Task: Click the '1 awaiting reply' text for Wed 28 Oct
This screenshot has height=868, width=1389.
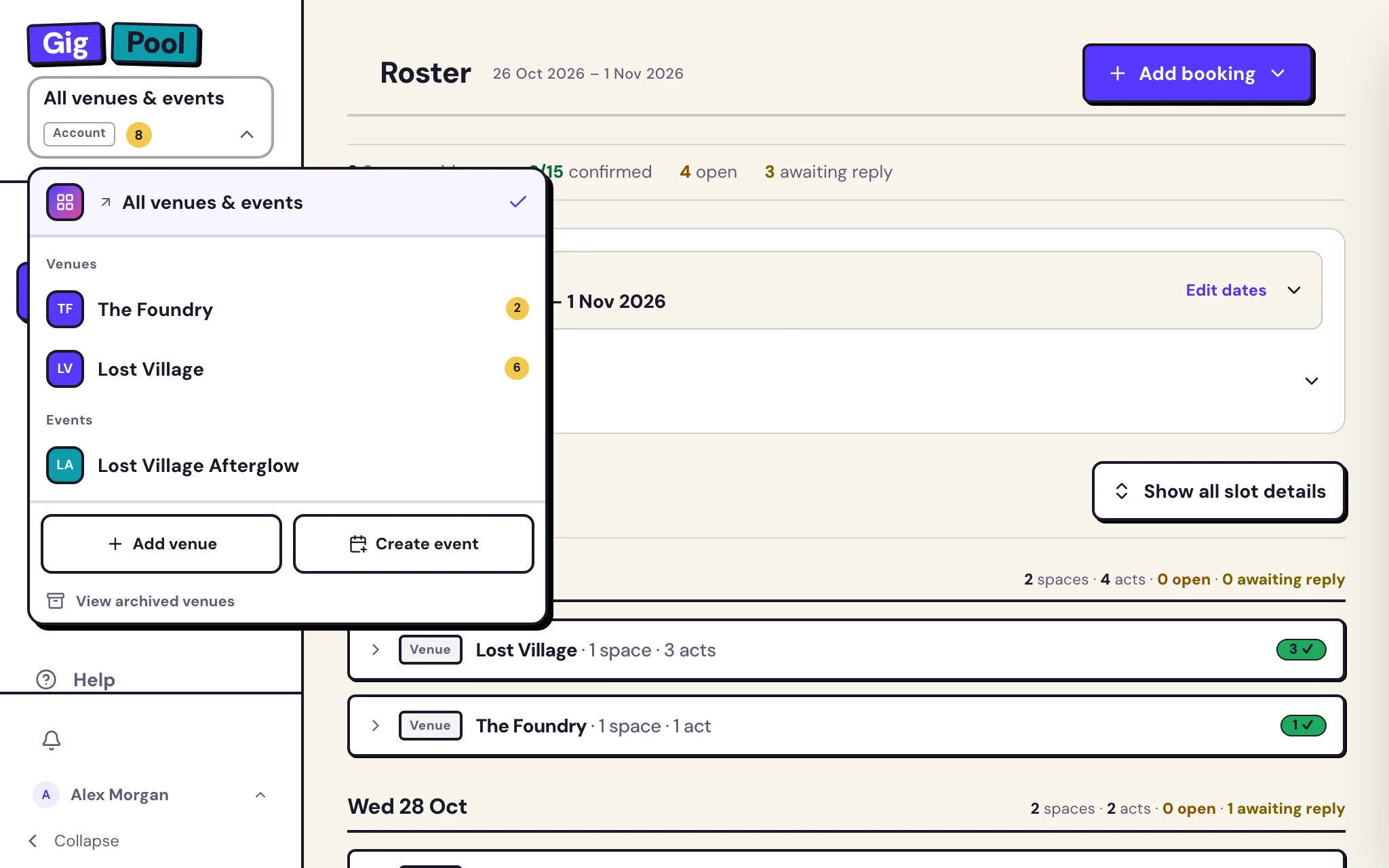Action: (x=1286, y=808)
